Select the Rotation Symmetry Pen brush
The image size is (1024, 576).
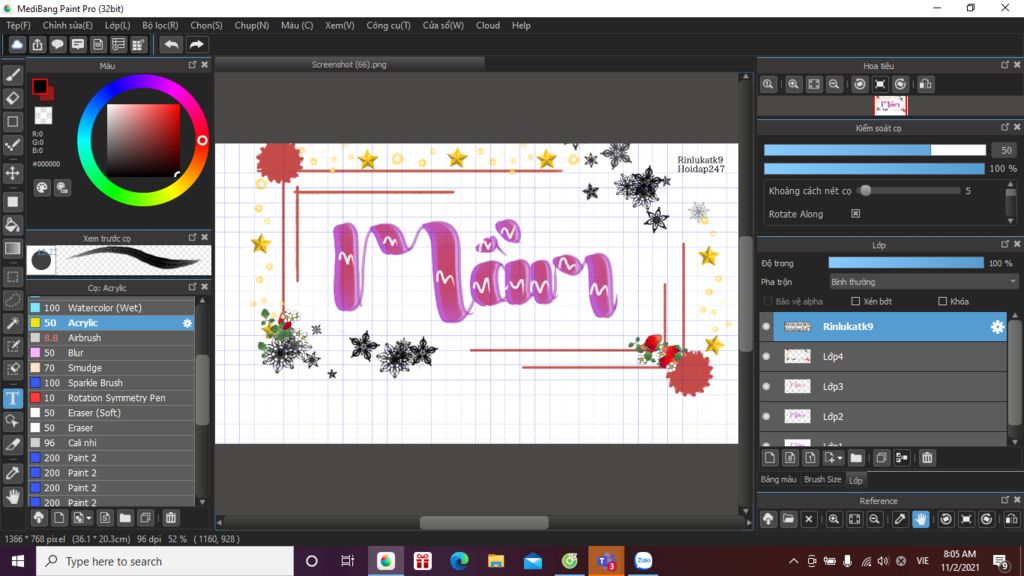[x=111, y=398]
